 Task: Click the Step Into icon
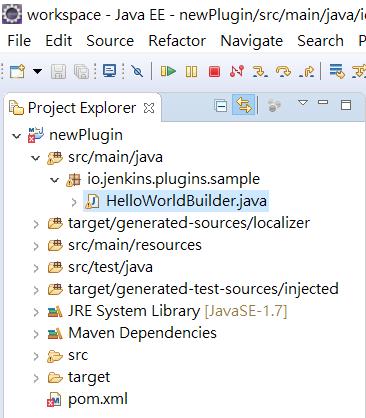tap(260, 71)
